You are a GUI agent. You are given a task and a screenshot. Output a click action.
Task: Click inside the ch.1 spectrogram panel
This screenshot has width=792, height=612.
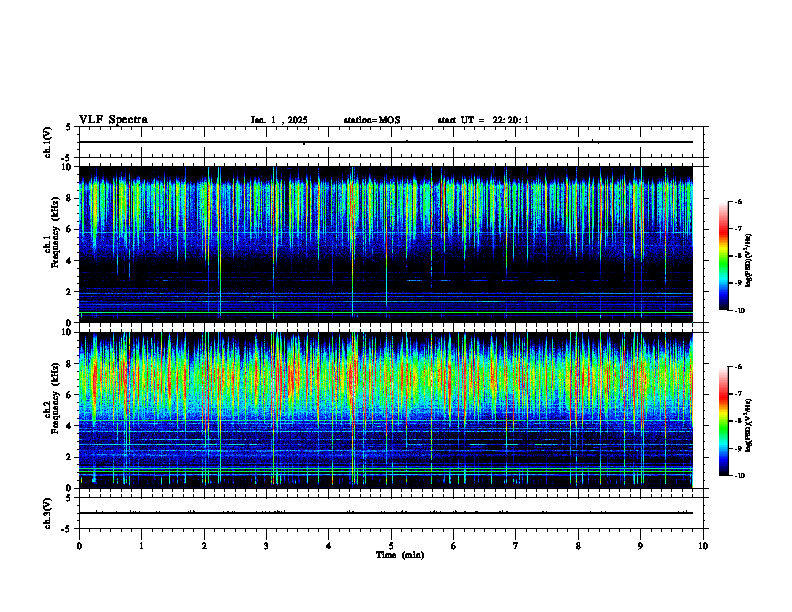pyautogui.click(x=386, y=244)
